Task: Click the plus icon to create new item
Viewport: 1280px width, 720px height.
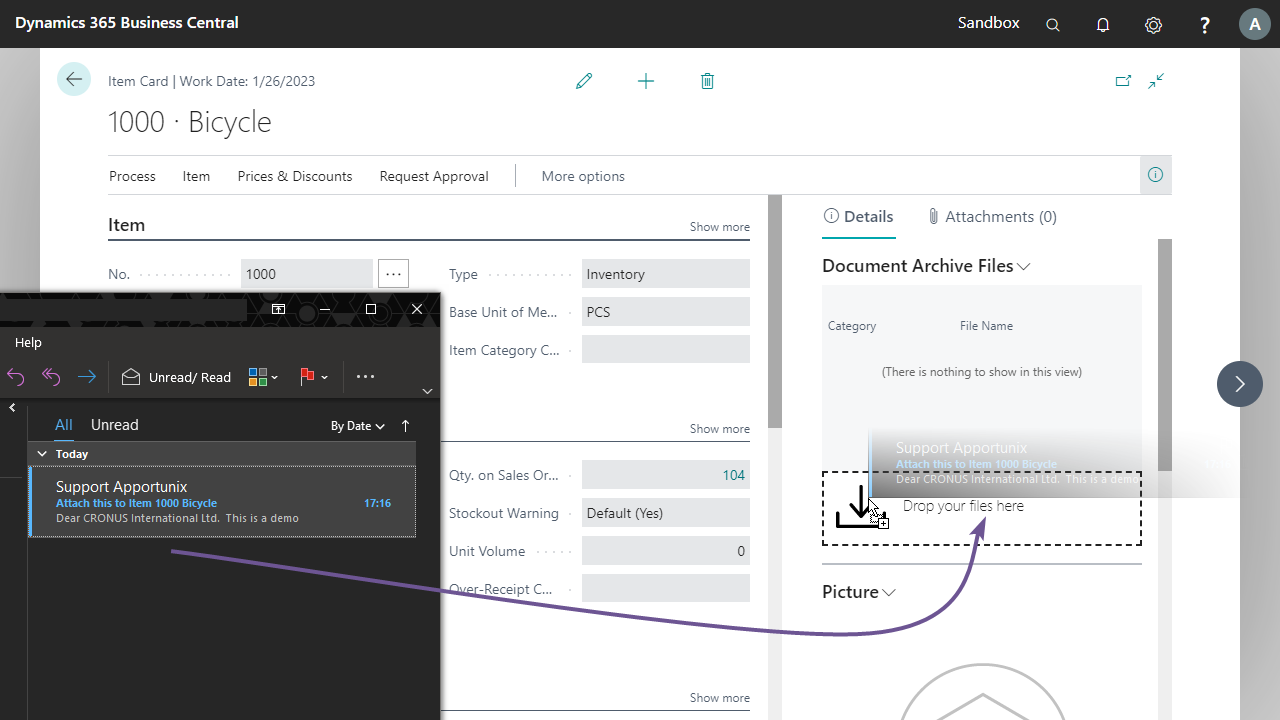Action: click(x=646, y=81)
